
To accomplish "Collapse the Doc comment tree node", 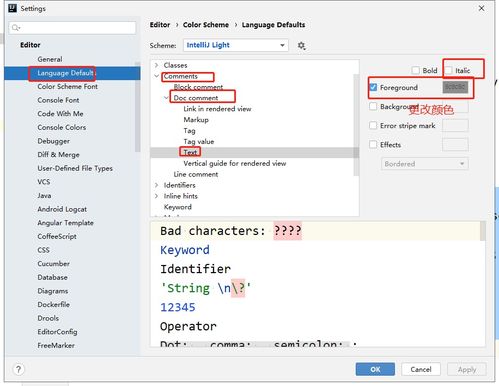I will 166,98.
